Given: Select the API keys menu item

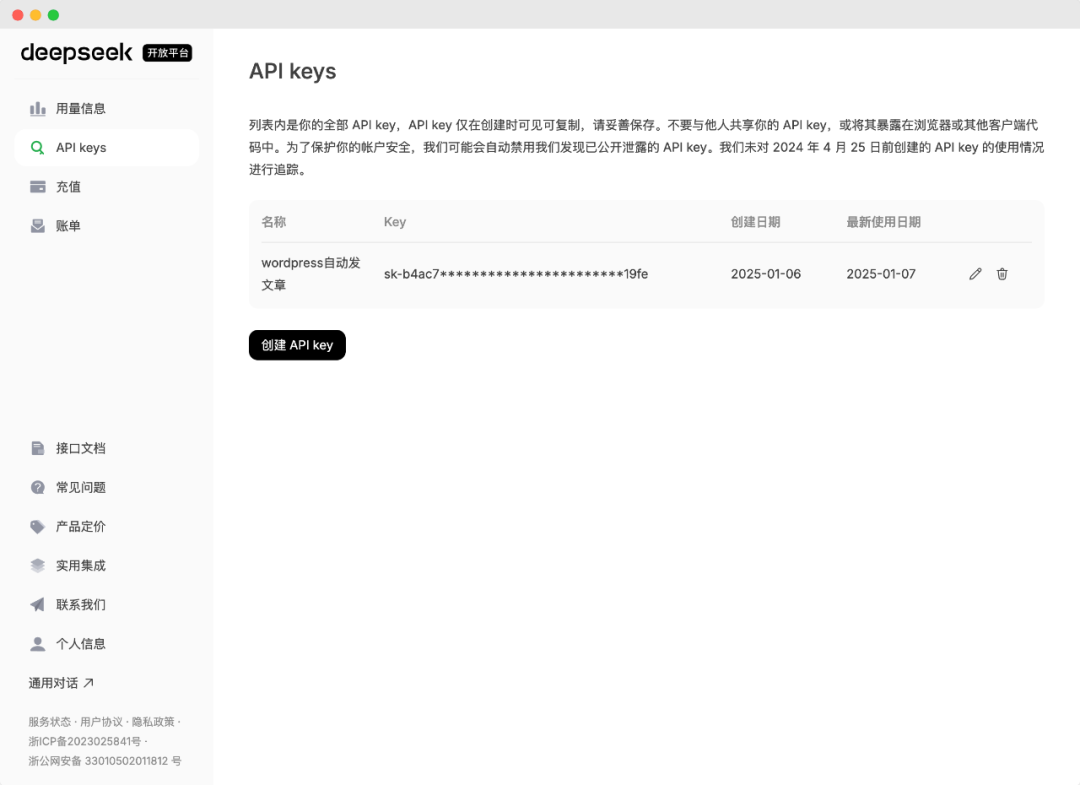Looking at the screenshot, I should pos(107,148).
